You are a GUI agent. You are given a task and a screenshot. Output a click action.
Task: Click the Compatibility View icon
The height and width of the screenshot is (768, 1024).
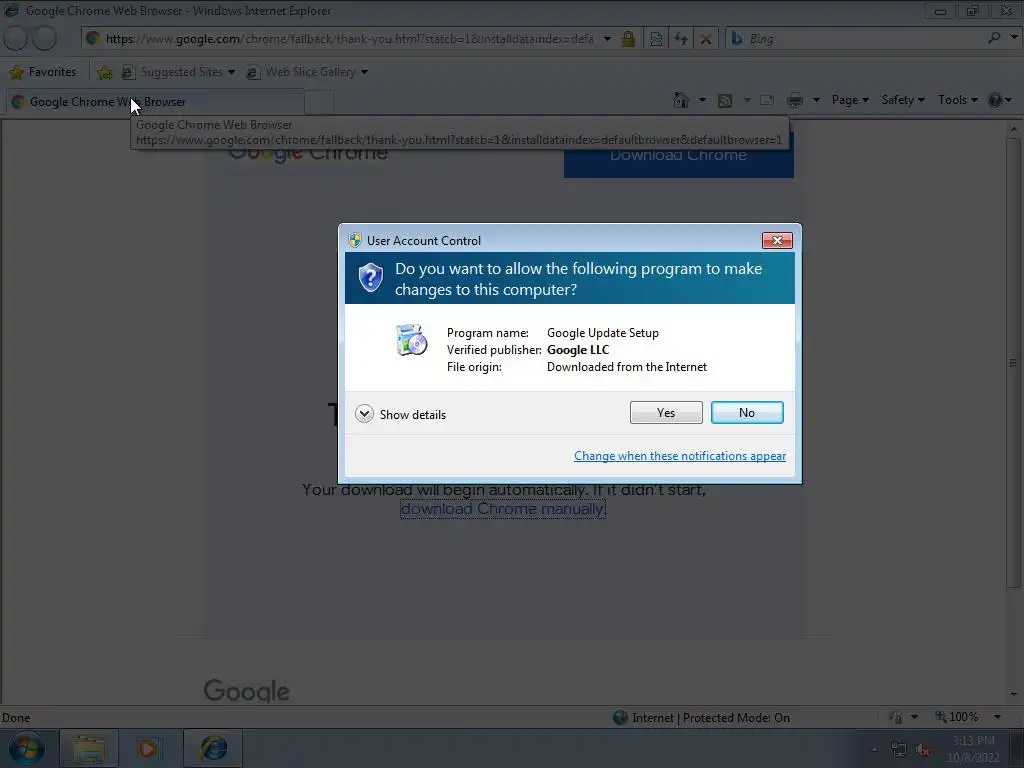tap(656, 39)
